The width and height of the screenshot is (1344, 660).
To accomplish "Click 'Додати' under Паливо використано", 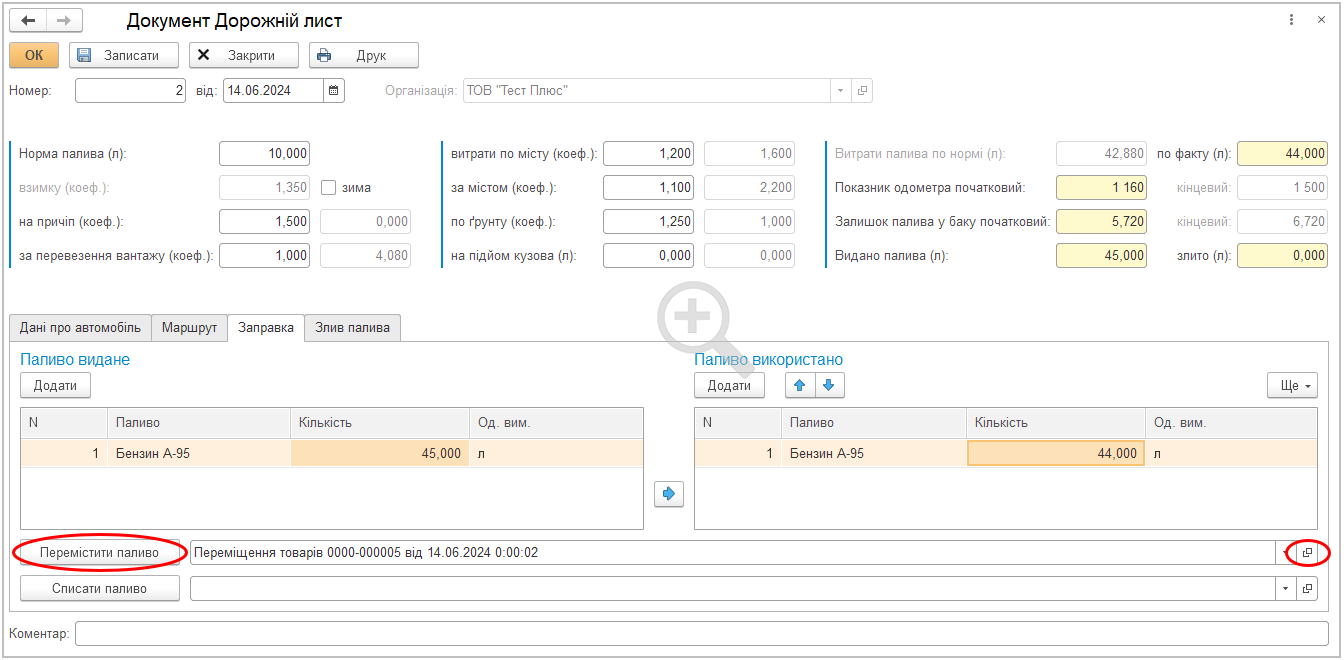I will (729, 385).
